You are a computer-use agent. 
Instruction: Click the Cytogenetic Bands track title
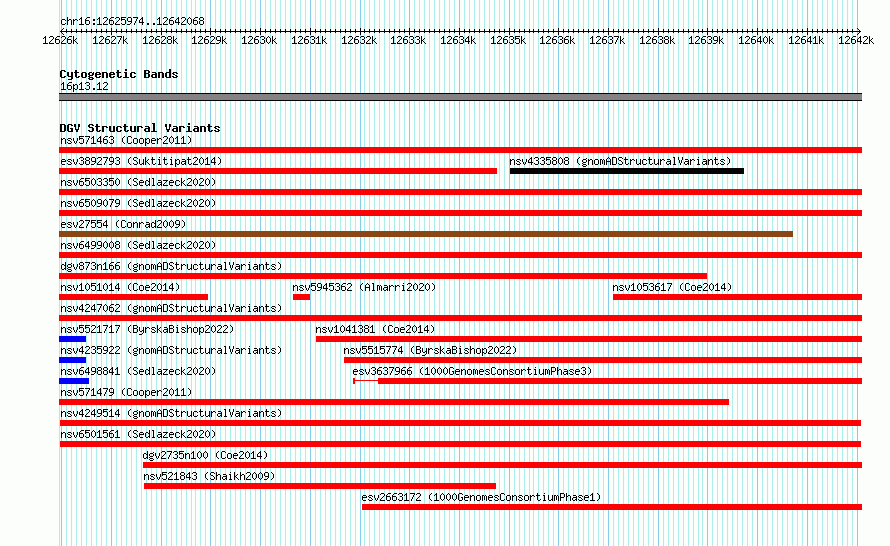pyautogui.click(x=119, y=74)
